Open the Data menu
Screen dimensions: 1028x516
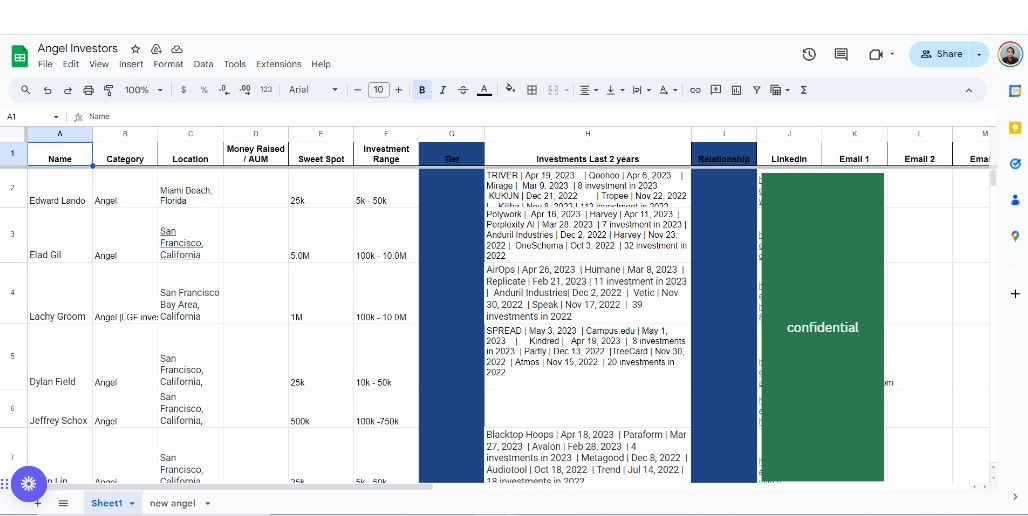click(x=203, y=64)
